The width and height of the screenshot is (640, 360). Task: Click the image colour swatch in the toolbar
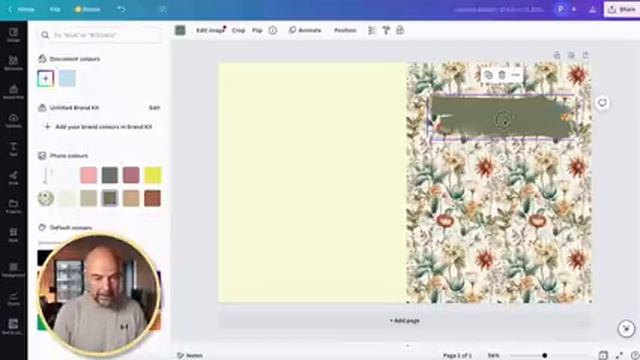click(x=180, y=30)
